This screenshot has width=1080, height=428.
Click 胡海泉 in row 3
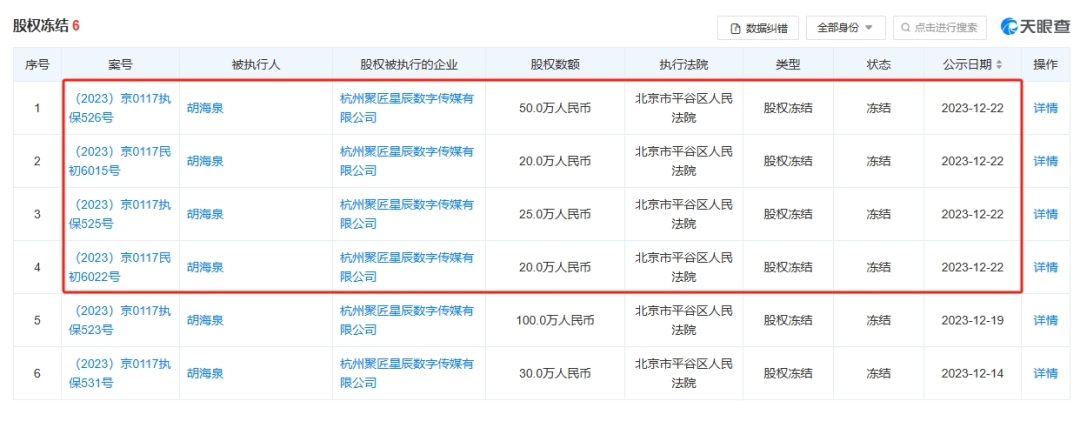tap(205, 214)
